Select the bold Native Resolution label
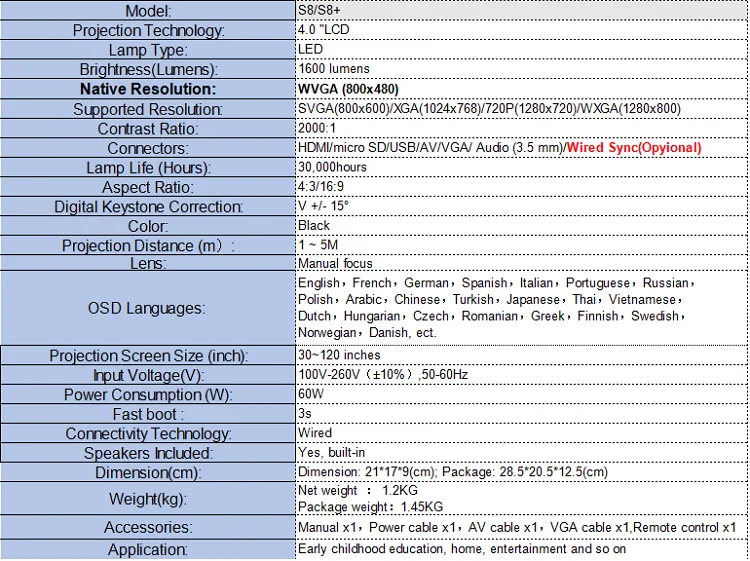The image size is (750, 561). click(x=148, y=89)
